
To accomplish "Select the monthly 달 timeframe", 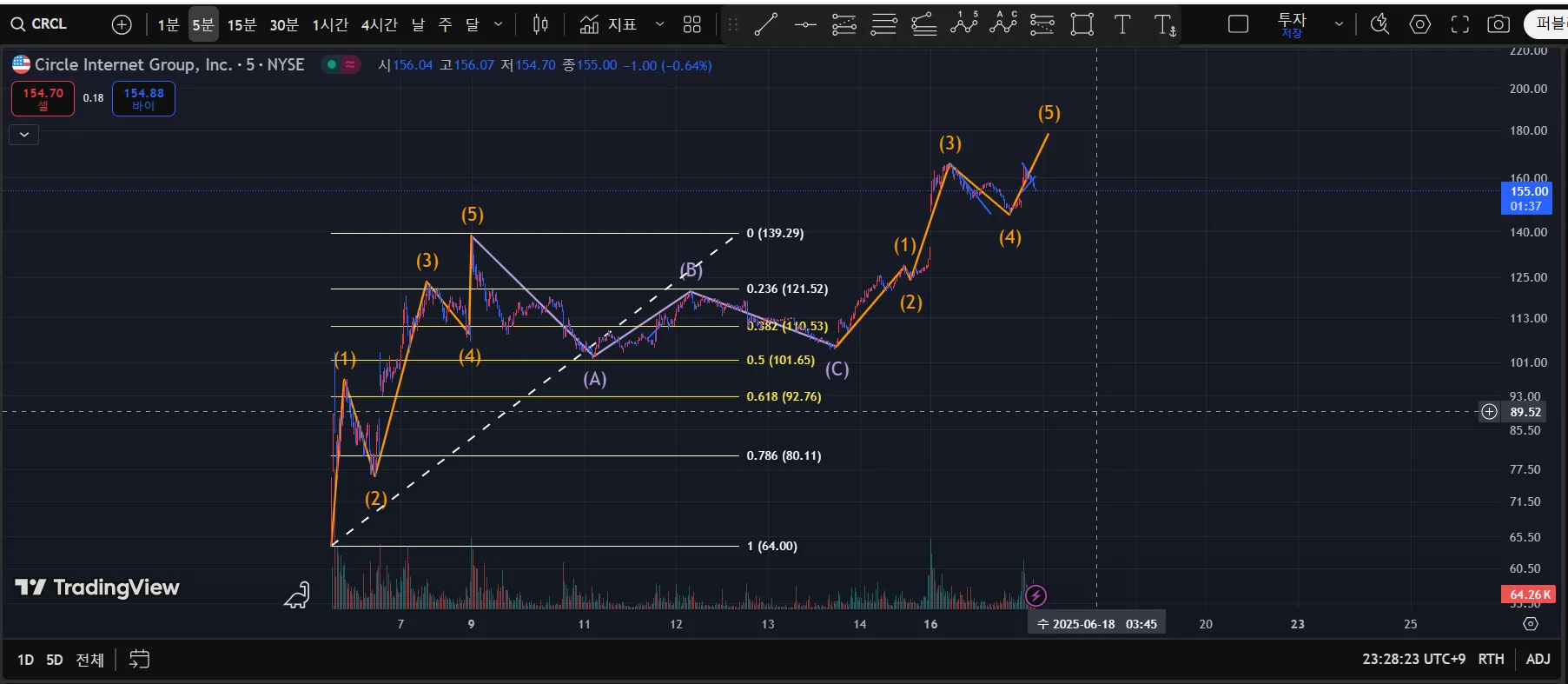I will click(x=473, y=24).
